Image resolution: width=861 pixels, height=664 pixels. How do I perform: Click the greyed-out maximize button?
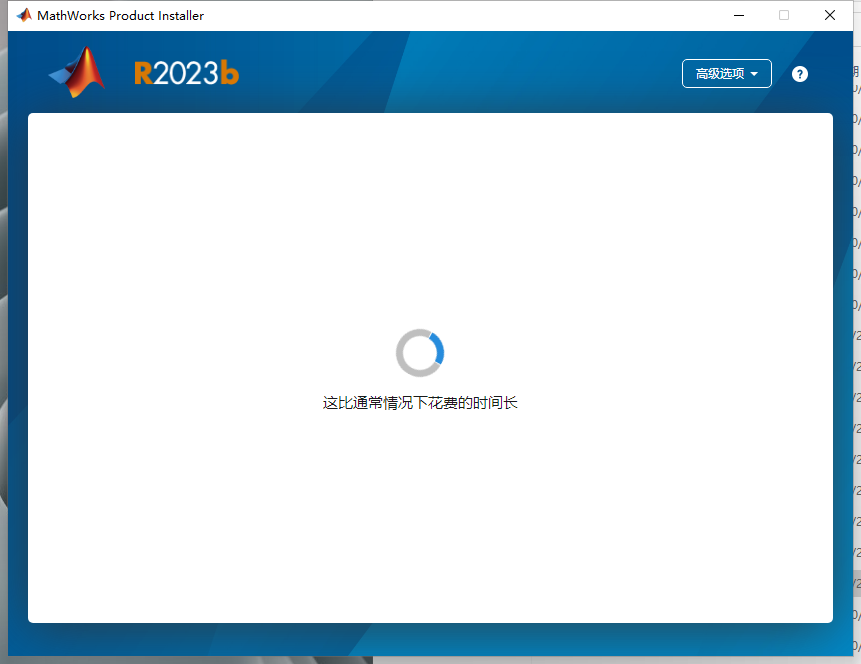(x=784, y=15)
